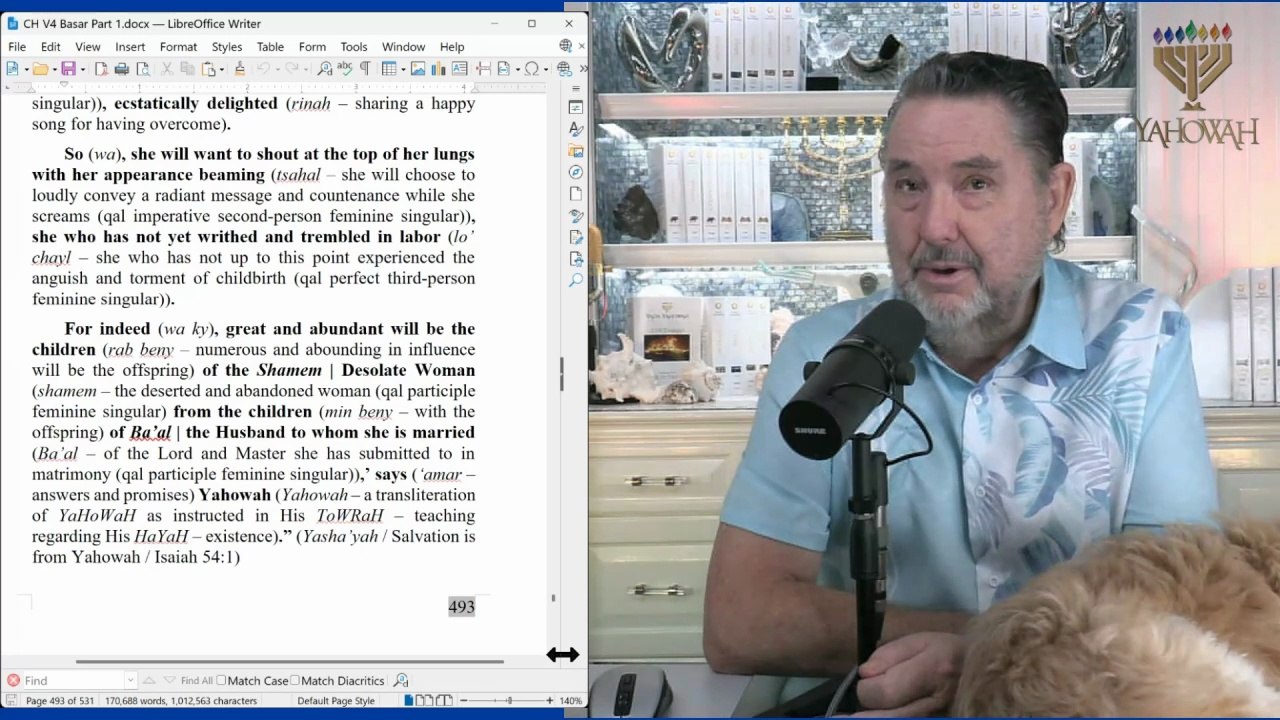Viewport: 1280px width, 720px height.
Task: Open Find and Replace from find bar
Action: pyautogui.click(x=401, y=680)
